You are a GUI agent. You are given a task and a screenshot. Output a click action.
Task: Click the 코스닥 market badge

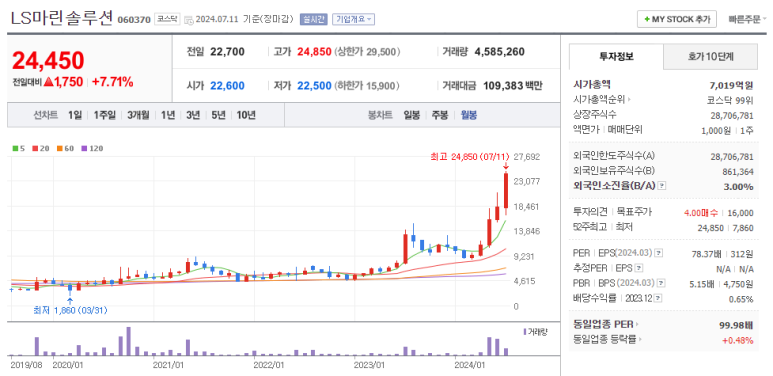167,19
